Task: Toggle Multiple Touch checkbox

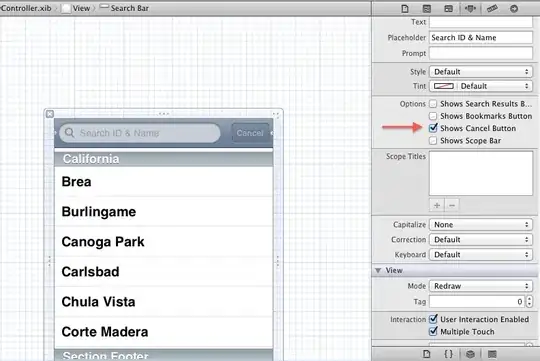Action: pyautogui.click(x=433, y=331)
